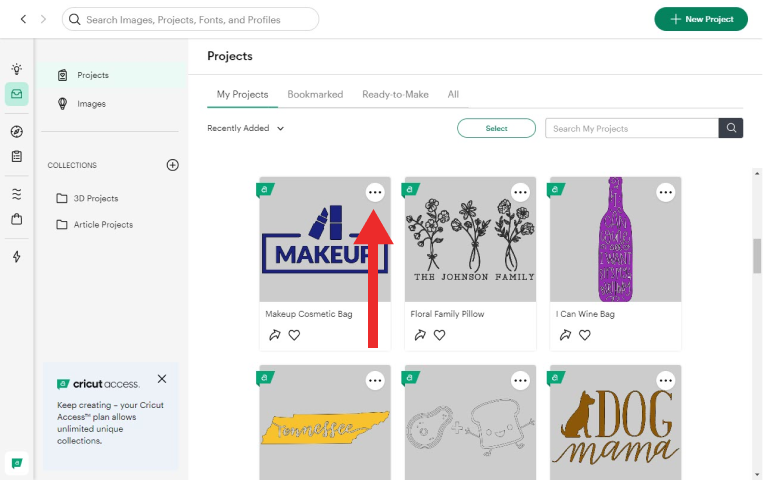The image size is (763, 480).
Task: Favorite the Makeup Cosmetic Bag with heart
Action: click(x=294, y=335)
